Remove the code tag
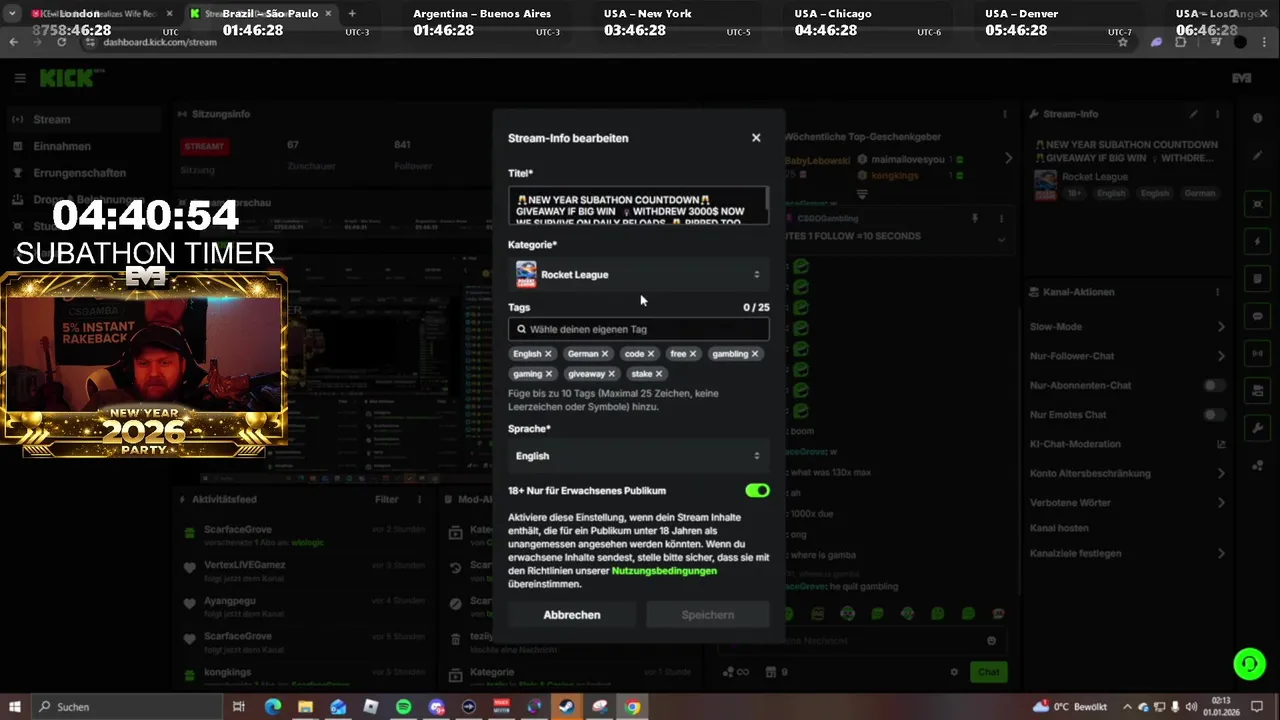 [x=651, y=354]
